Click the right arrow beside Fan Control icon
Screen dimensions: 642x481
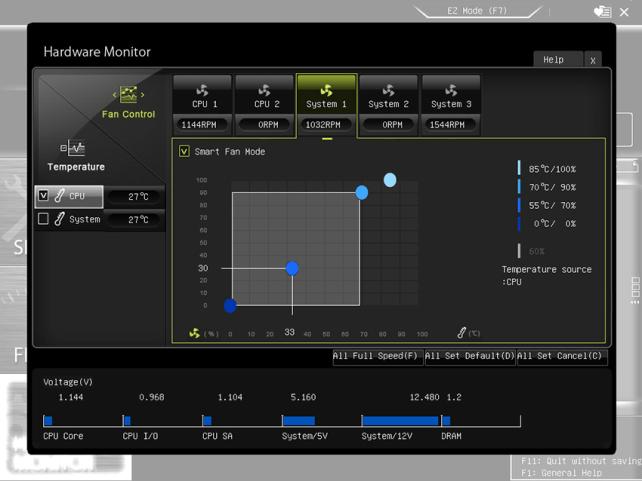tap(142, 95)
